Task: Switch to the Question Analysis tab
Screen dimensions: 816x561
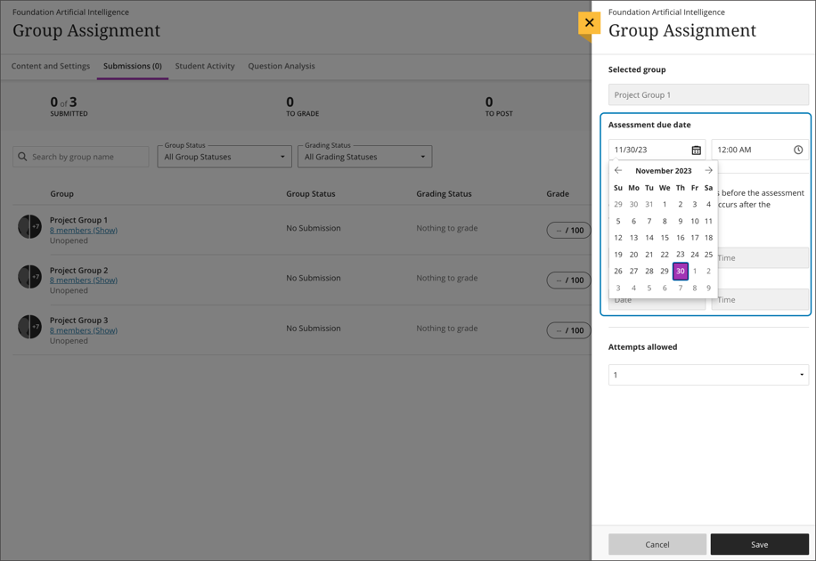Action: pyautogui.click(x=281, y=66)
